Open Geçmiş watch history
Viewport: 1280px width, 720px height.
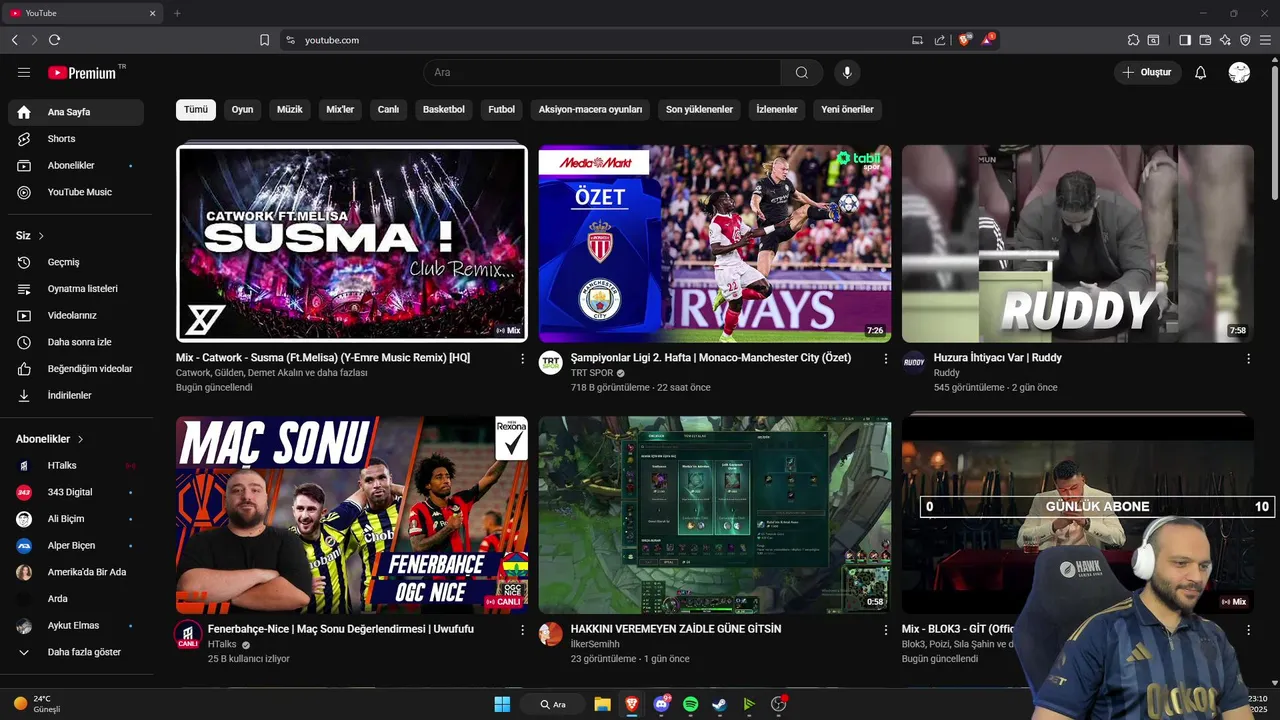coord(76,262)
